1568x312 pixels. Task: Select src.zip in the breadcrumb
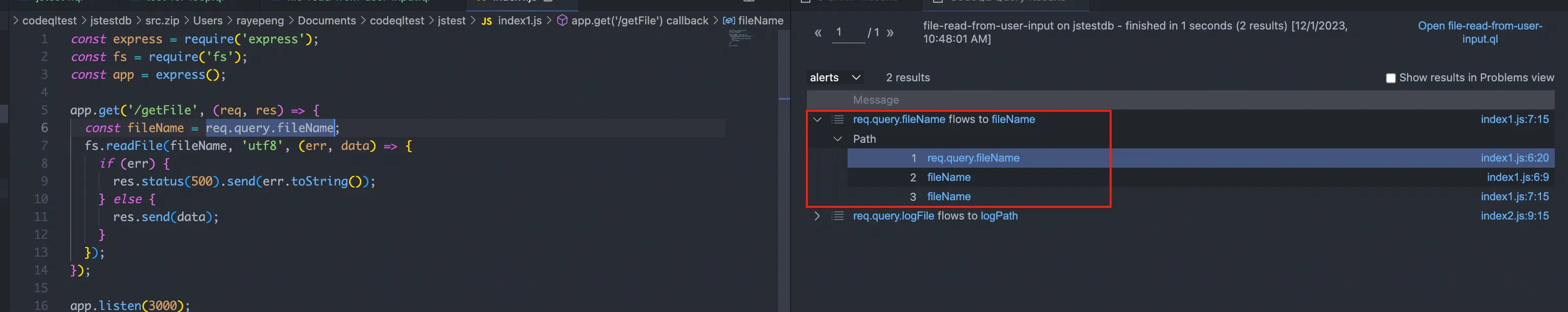(x=162, y=21)
